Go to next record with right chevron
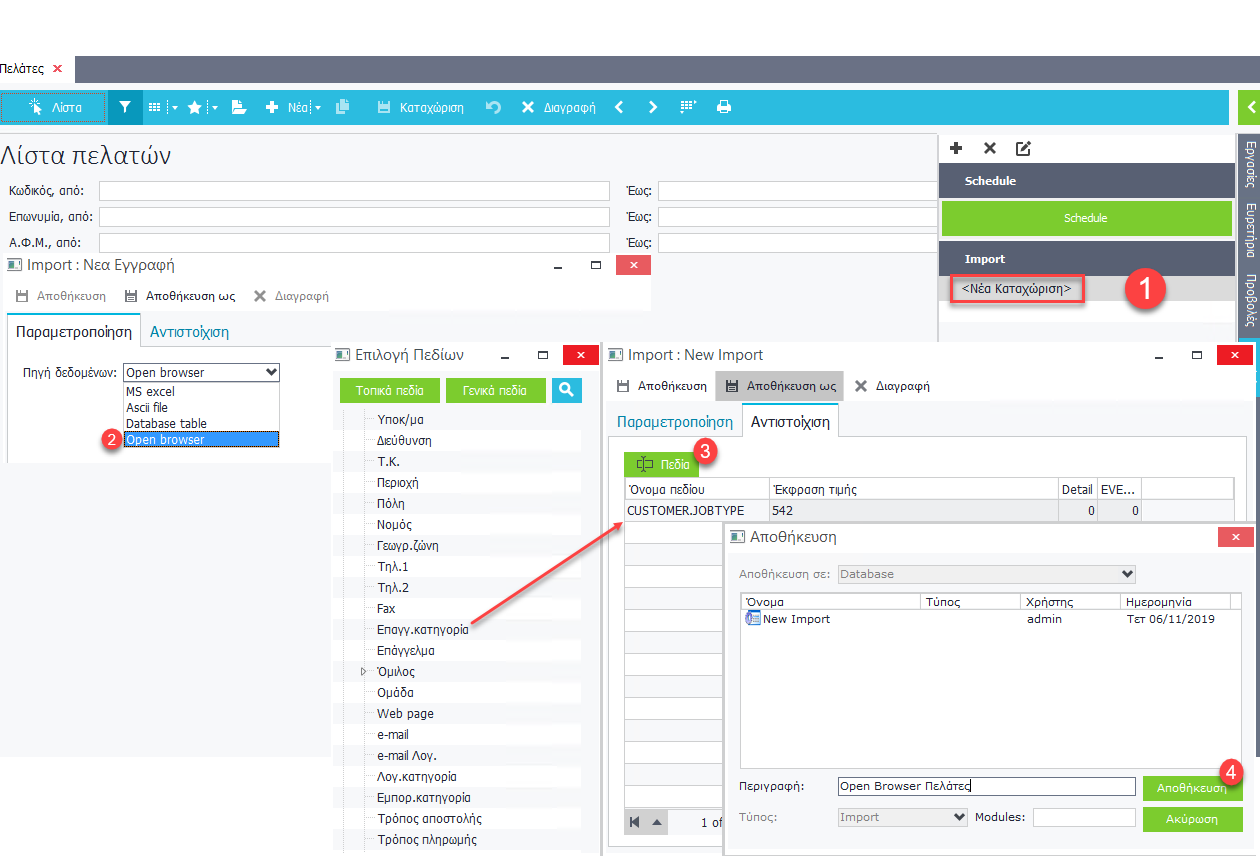 (653, 107)
